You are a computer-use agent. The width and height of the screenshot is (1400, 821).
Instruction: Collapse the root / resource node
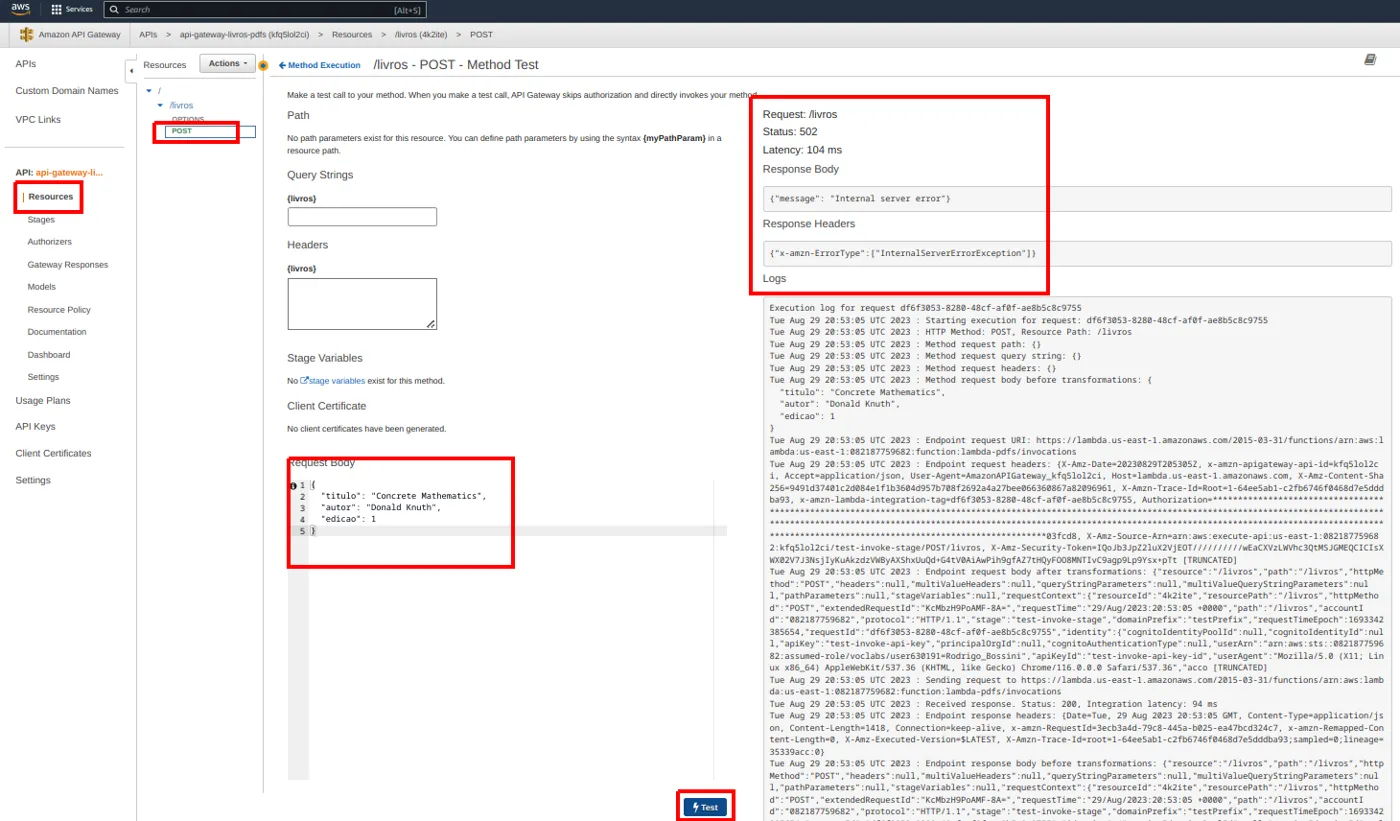pyautogui.click(x=149, y=91)
